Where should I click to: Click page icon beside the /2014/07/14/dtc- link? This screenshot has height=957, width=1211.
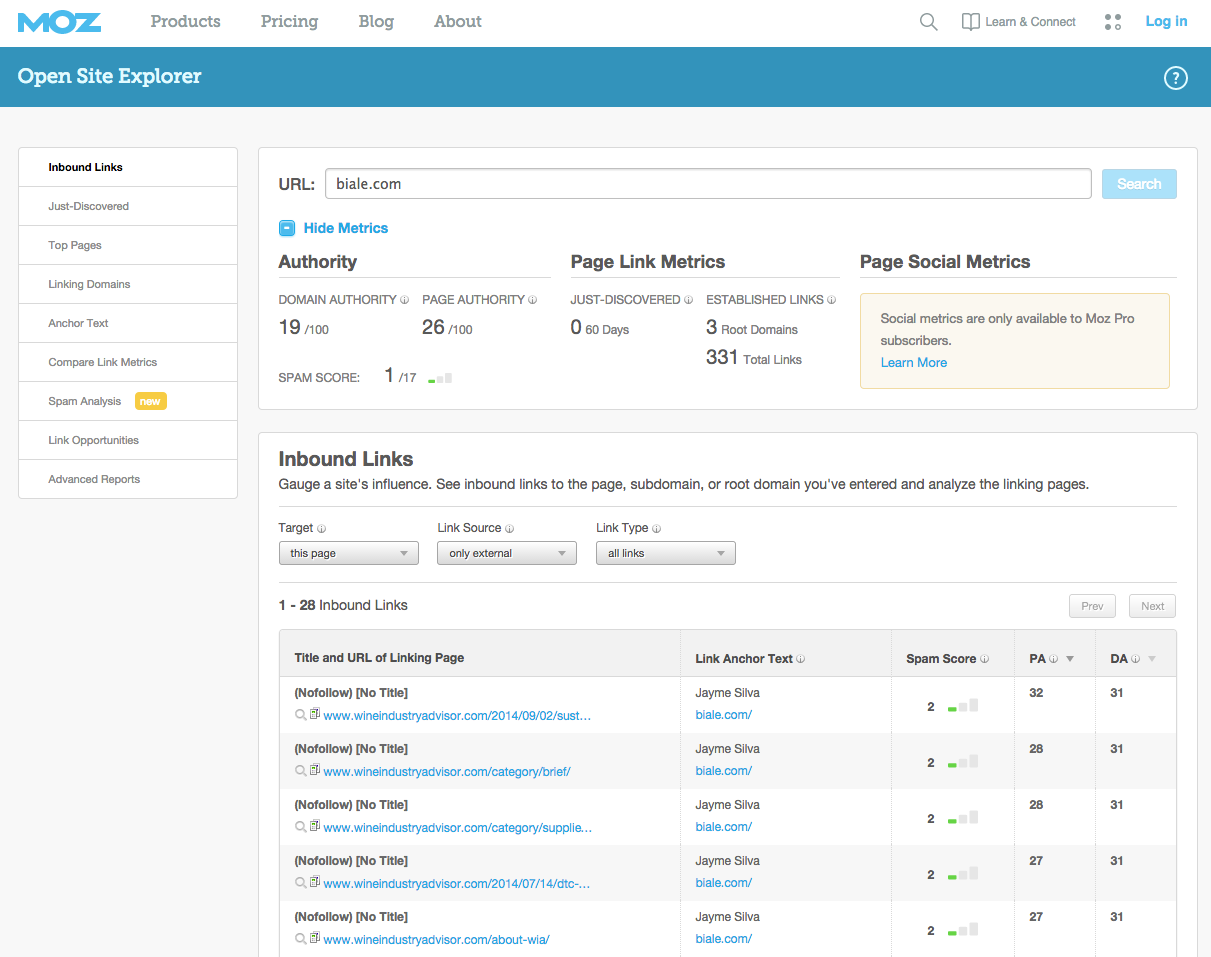click(x=315, y=883)
